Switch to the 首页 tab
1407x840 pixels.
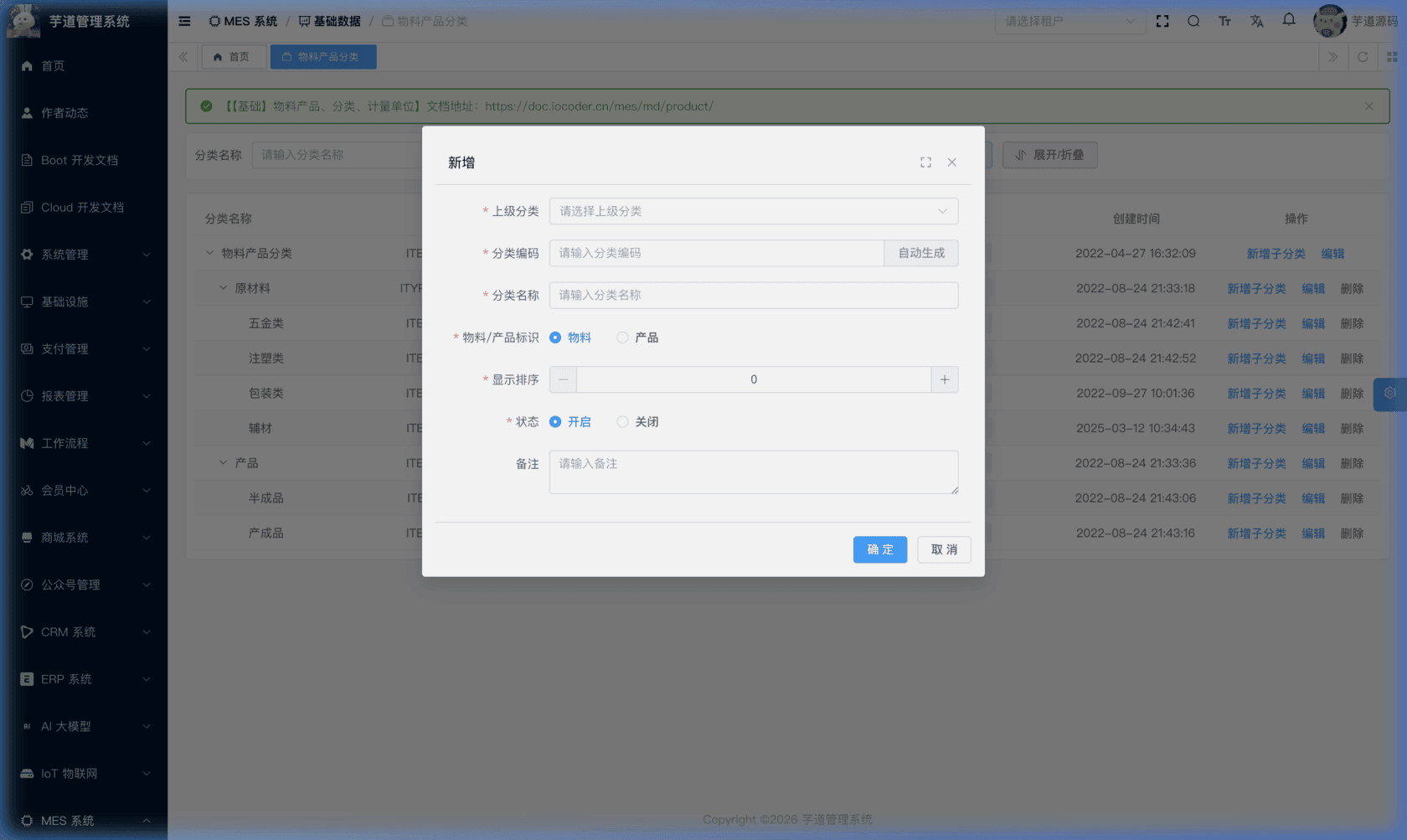tap(234, 56)
